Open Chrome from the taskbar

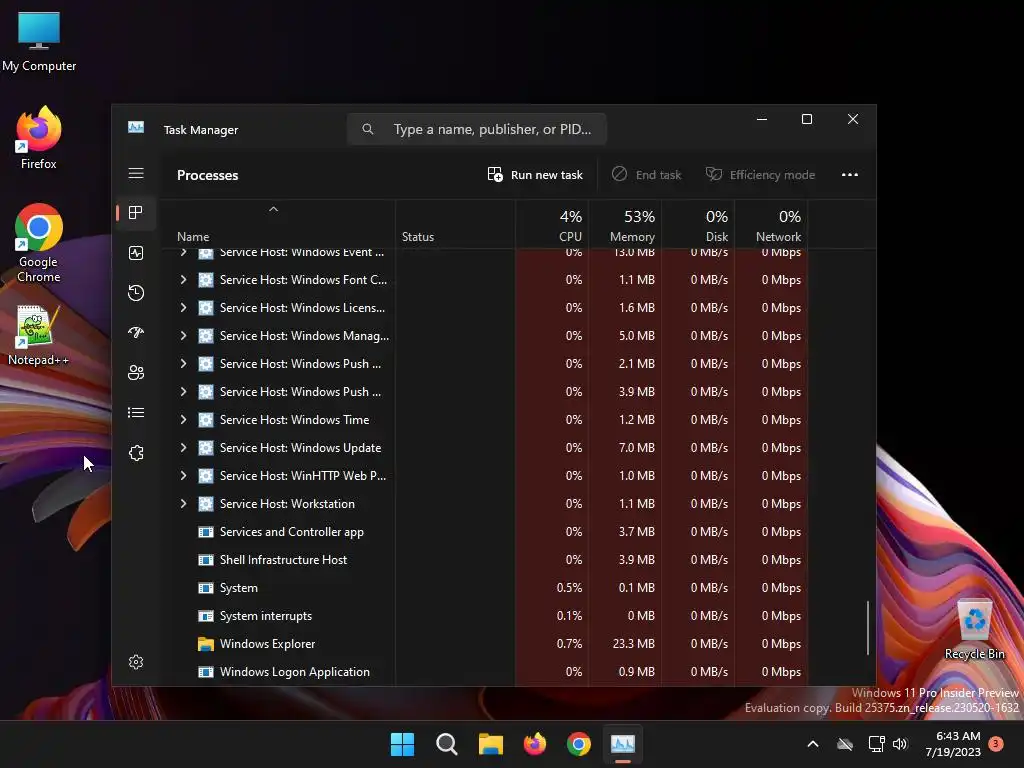(x=579, y=744)
